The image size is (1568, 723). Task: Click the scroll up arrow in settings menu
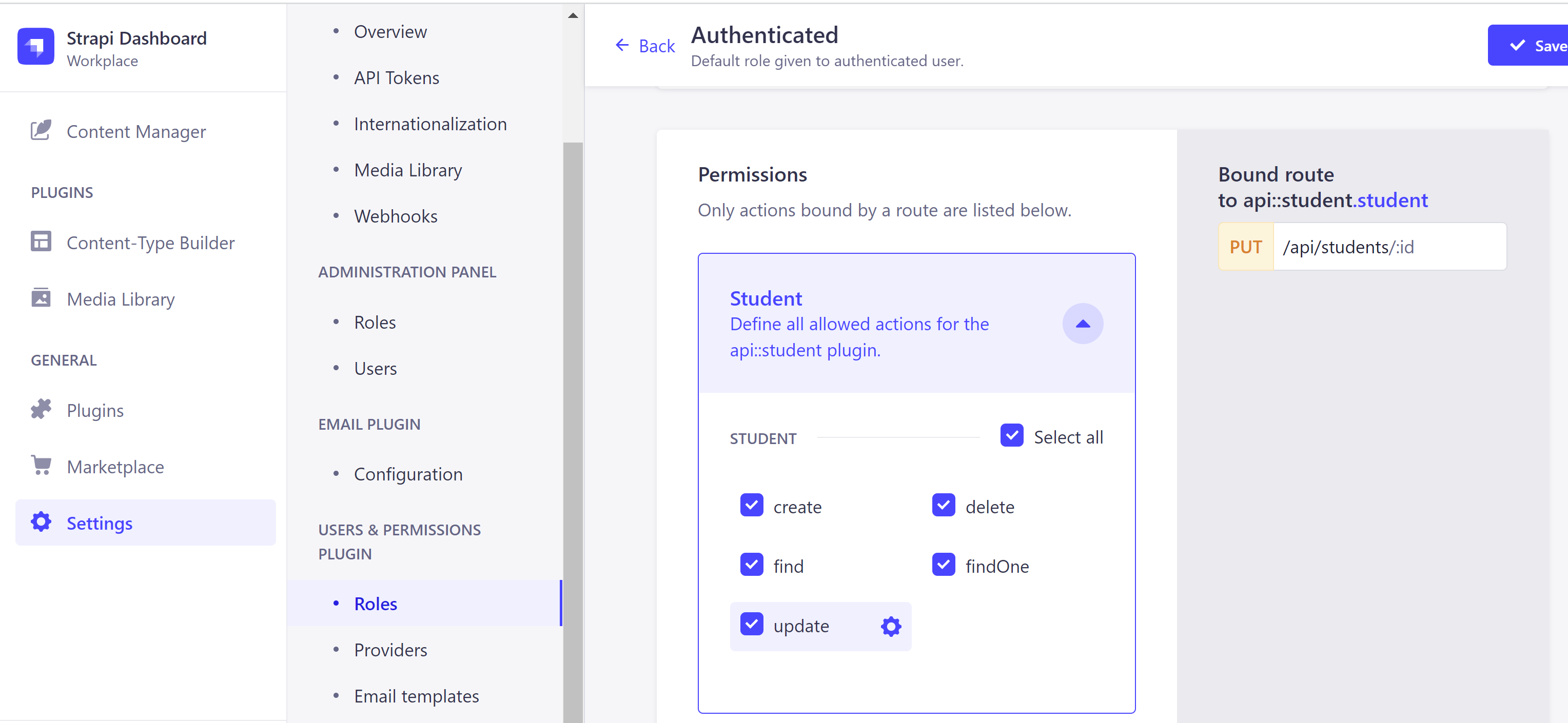572,16
